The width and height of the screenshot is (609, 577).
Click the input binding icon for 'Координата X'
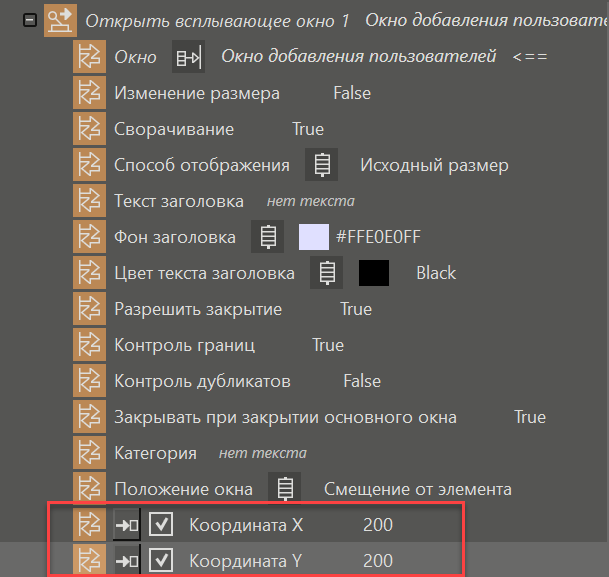coord(126,525)
